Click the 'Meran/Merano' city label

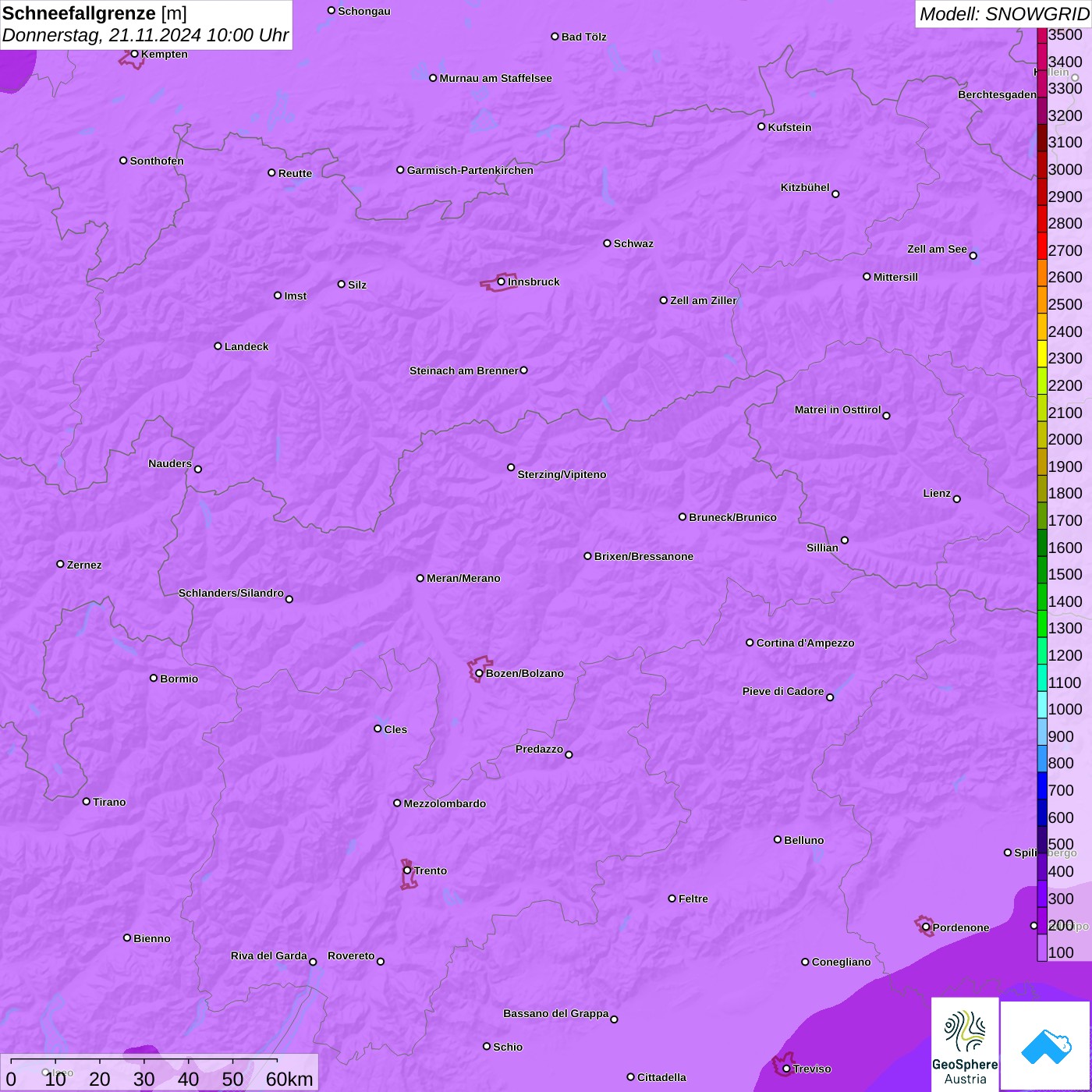pyautogui.click(x=463, y=578)
